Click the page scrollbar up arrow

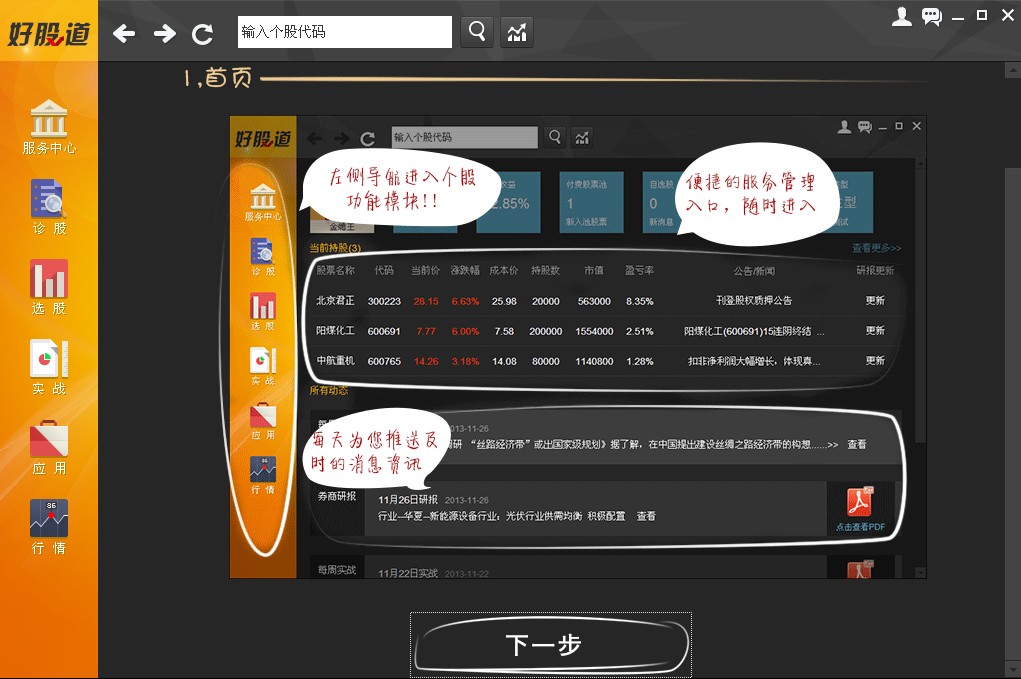(1013, 69)
